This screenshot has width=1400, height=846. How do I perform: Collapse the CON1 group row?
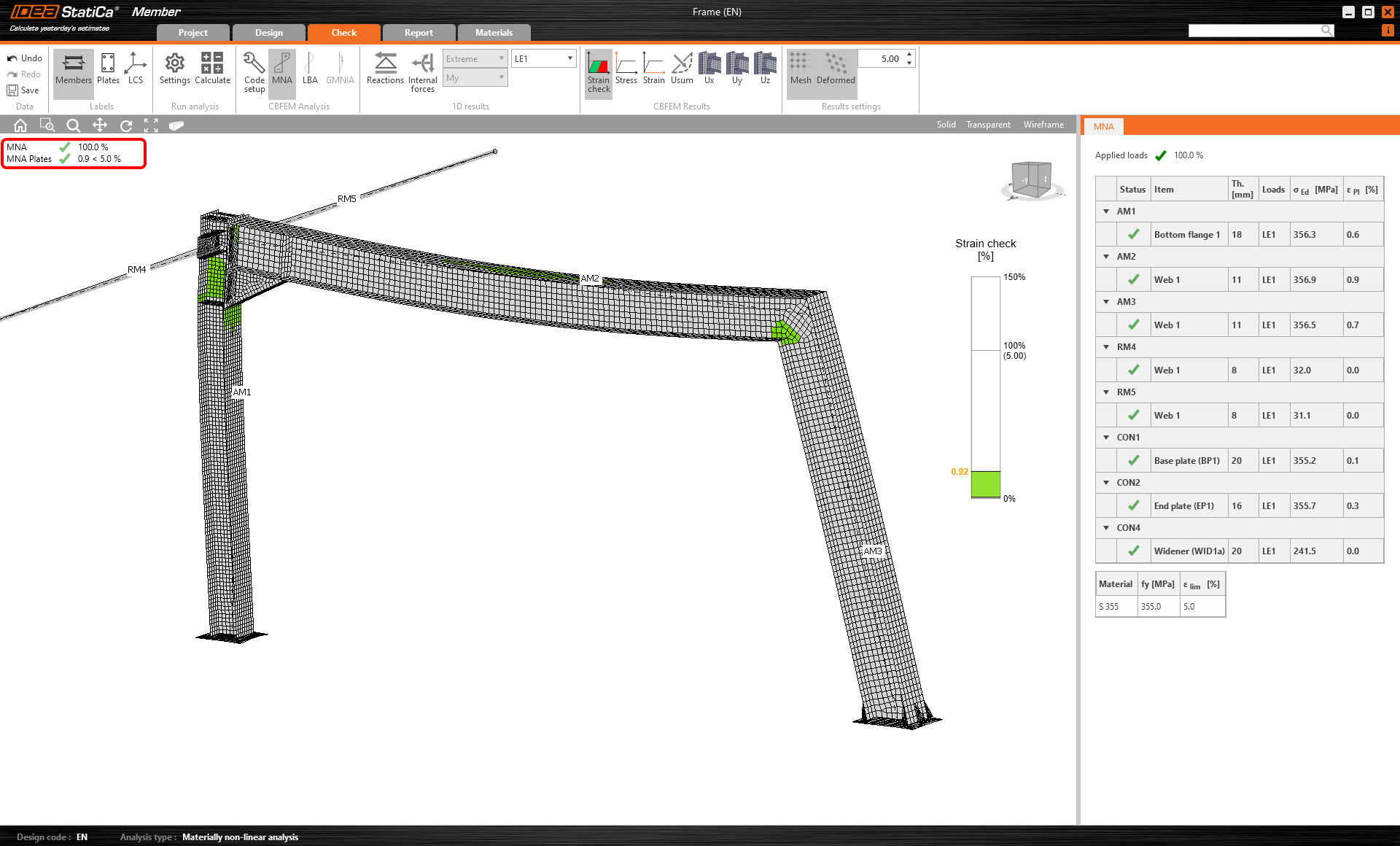(1106, 438)
